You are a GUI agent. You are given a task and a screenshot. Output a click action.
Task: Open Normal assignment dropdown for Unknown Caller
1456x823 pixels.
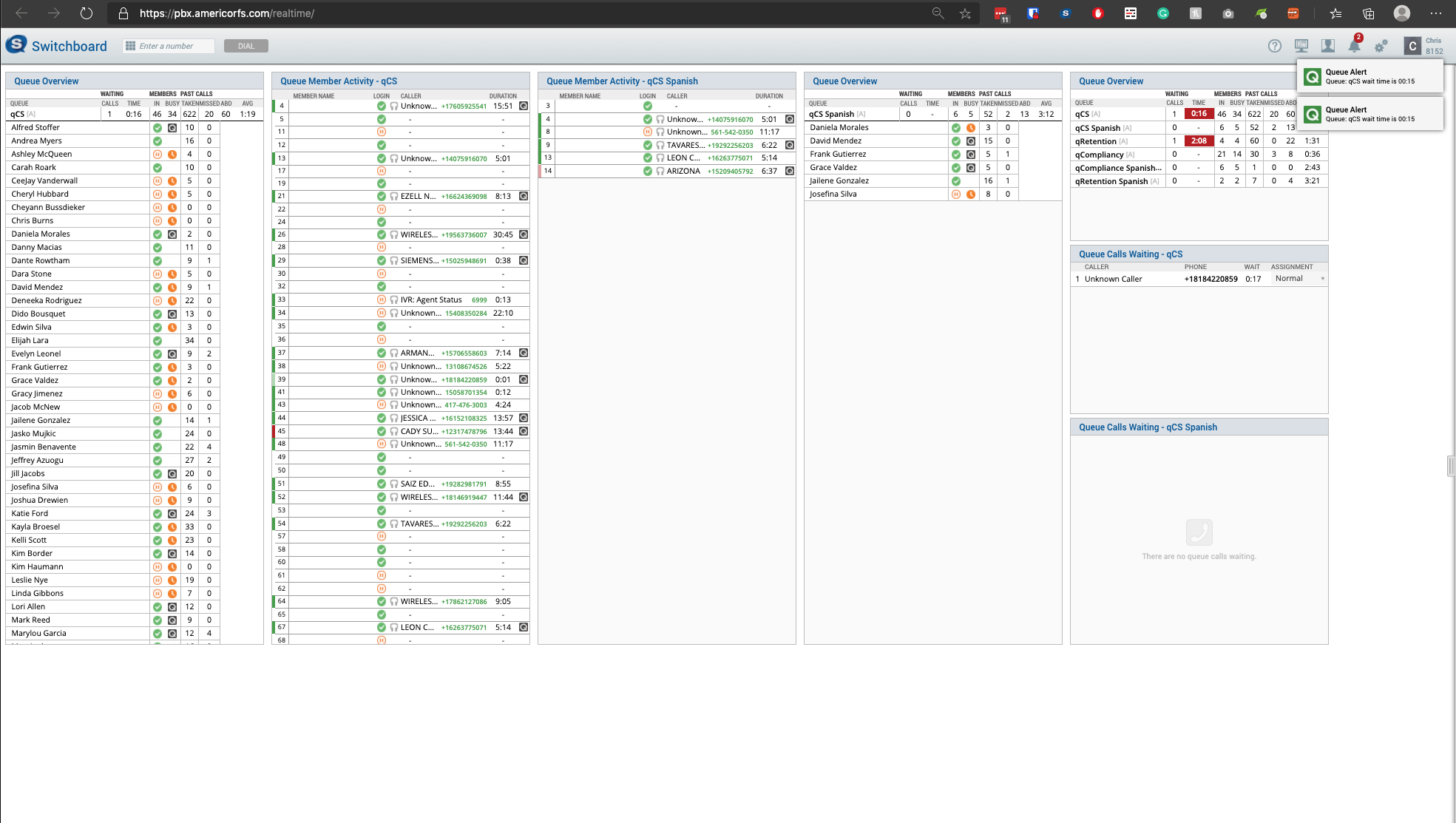click(1299, 279)
